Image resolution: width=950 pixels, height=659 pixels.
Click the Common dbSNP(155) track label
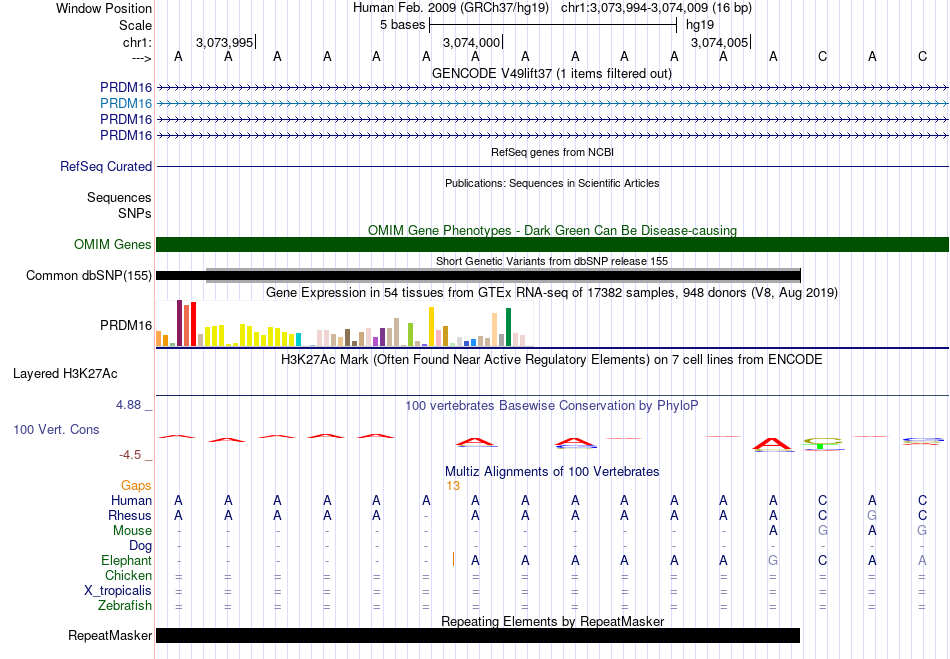[89, 276]
